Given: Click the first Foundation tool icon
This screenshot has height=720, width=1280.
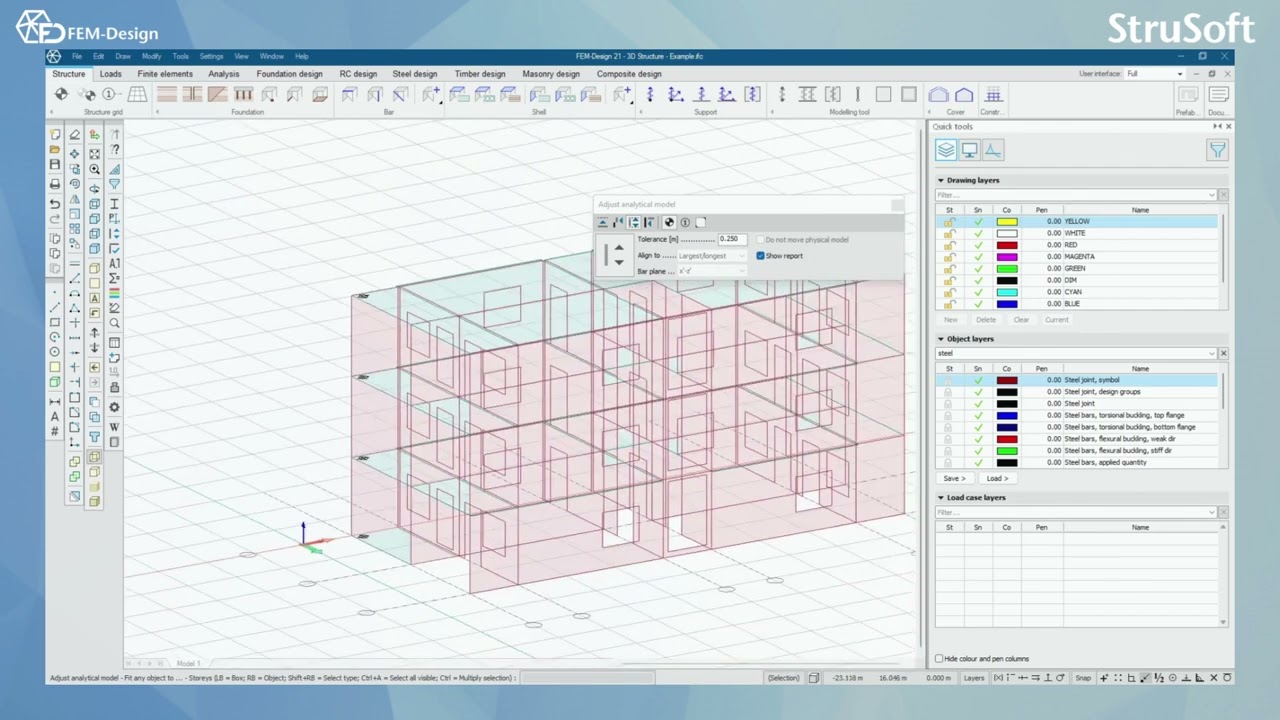Looking at the screenshot, I should point(167,95).
